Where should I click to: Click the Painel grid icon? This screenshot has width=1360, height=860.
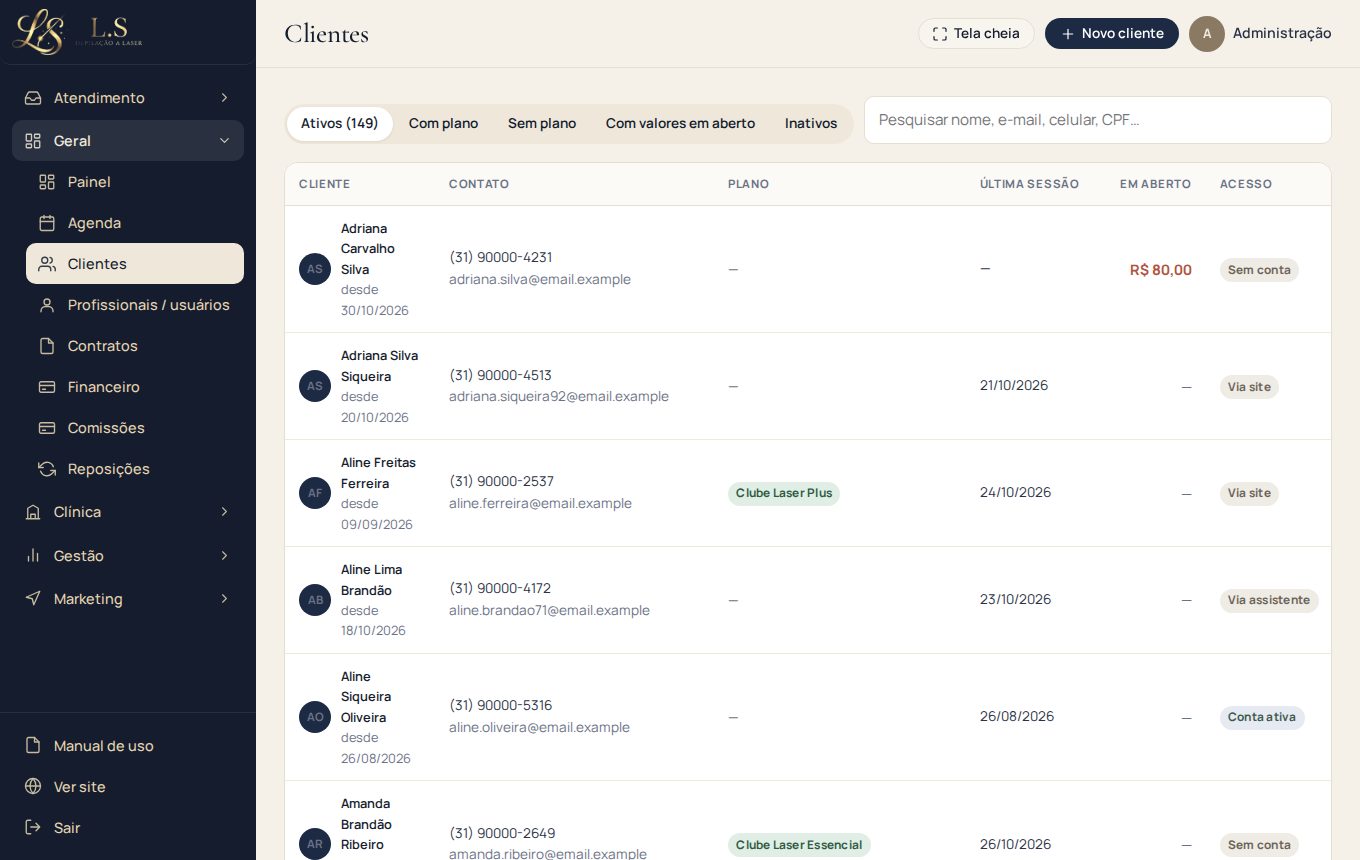(47, 182)
